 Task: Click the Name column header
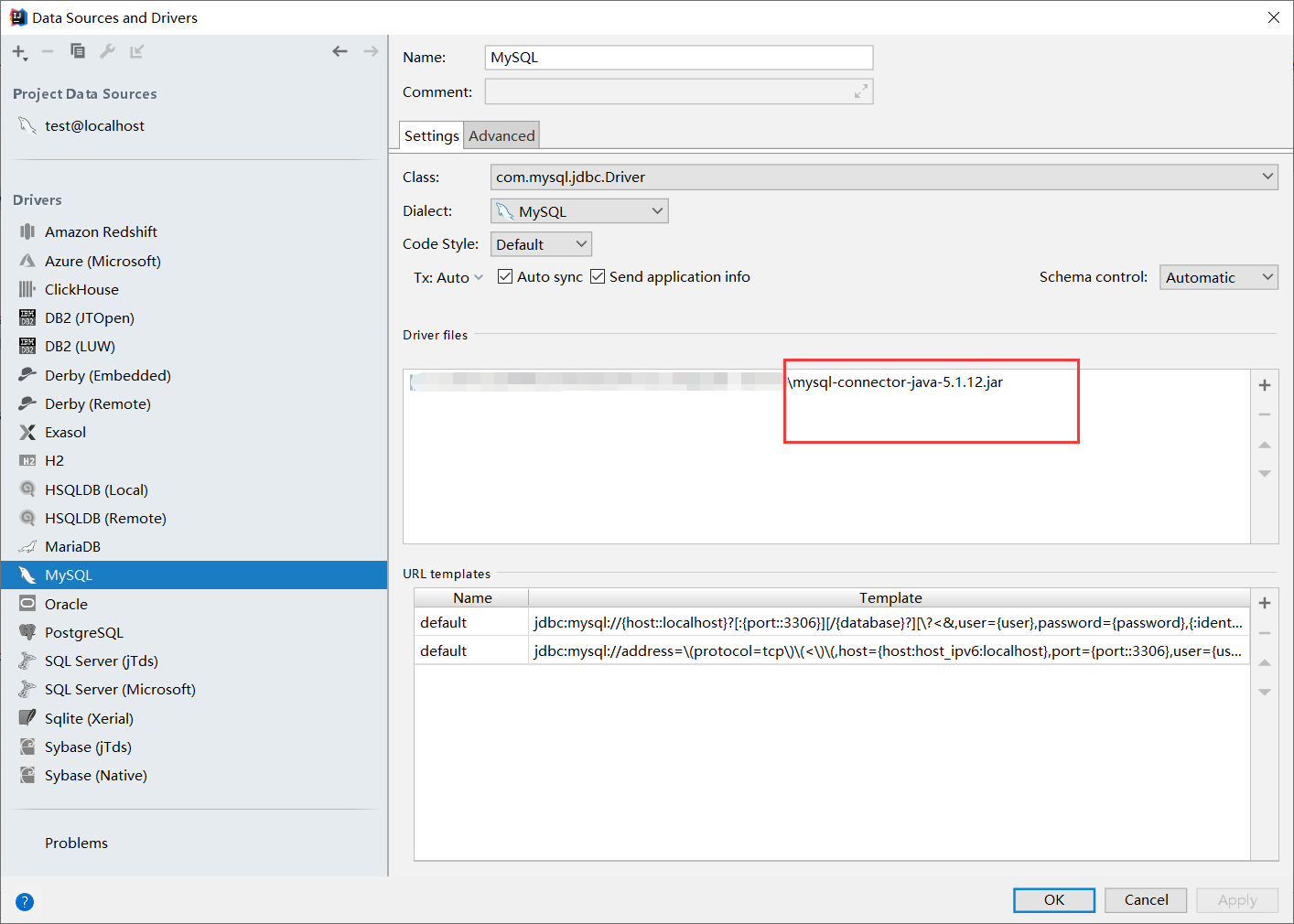[472, 597]
